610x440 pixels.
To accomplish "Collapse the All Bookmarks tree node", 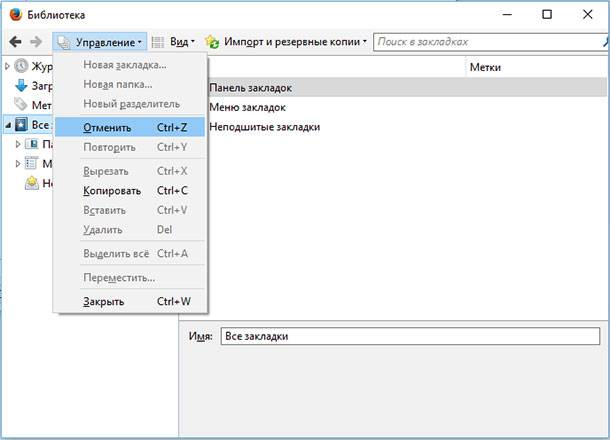I will point(8,125).
